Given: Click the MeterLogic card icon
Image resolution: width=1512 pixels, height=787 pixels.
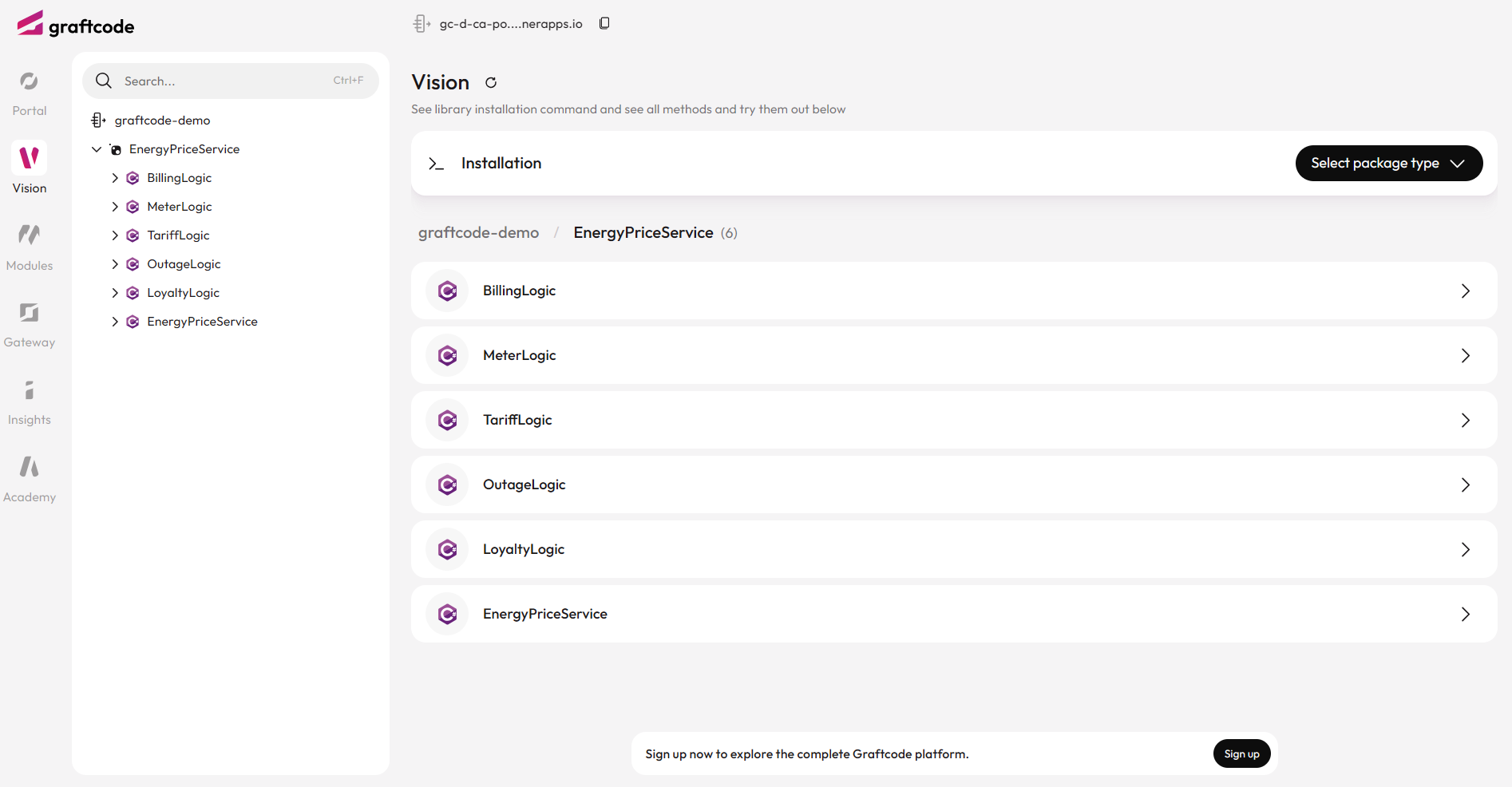Looking at the screenshot, I should coord(447,355).
